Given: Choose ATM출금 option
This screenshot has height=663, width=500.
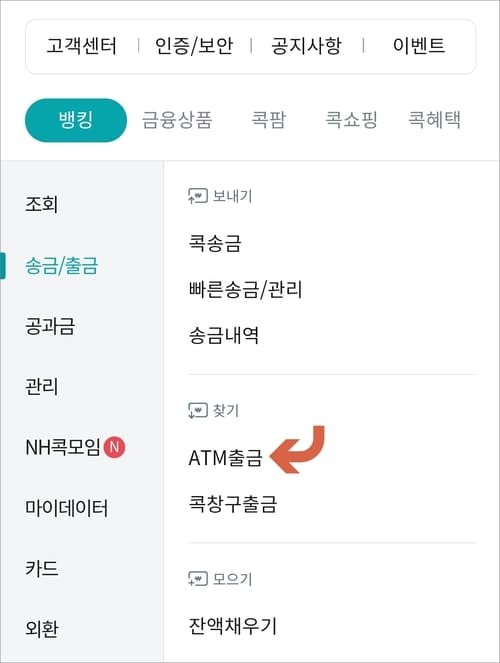Looking at the screenshot, I should [226, 458].
